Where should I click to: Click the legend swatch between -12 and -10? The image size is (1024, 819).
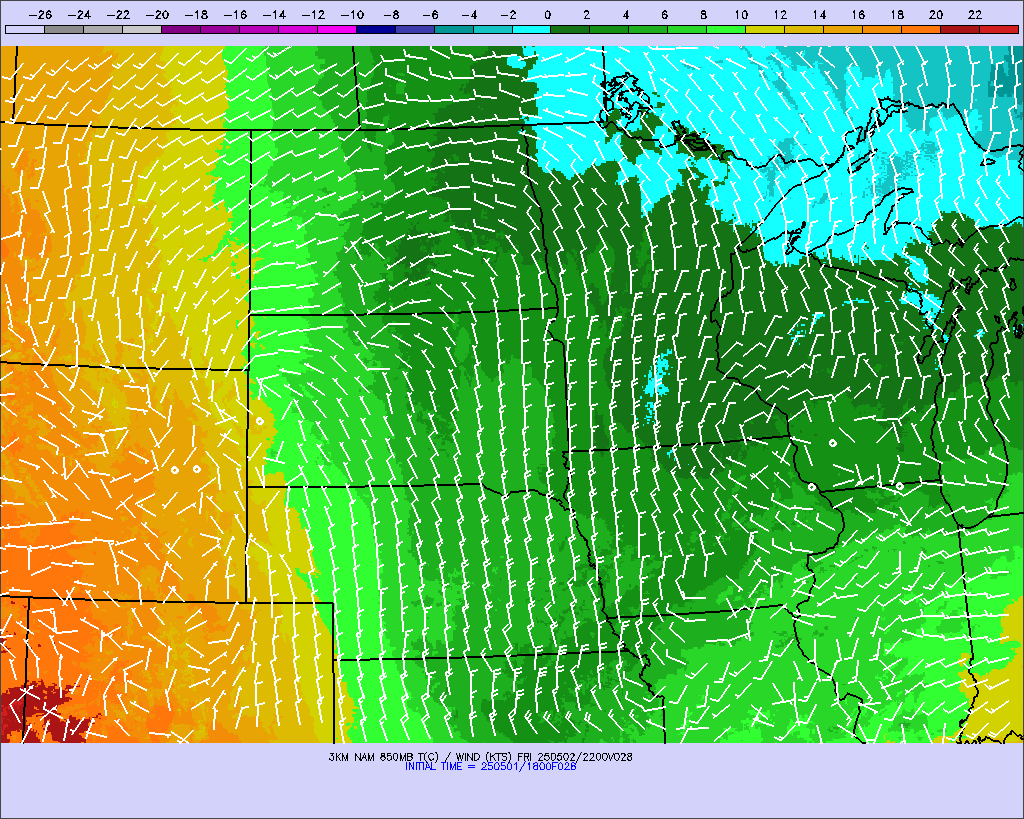[336, 29]
